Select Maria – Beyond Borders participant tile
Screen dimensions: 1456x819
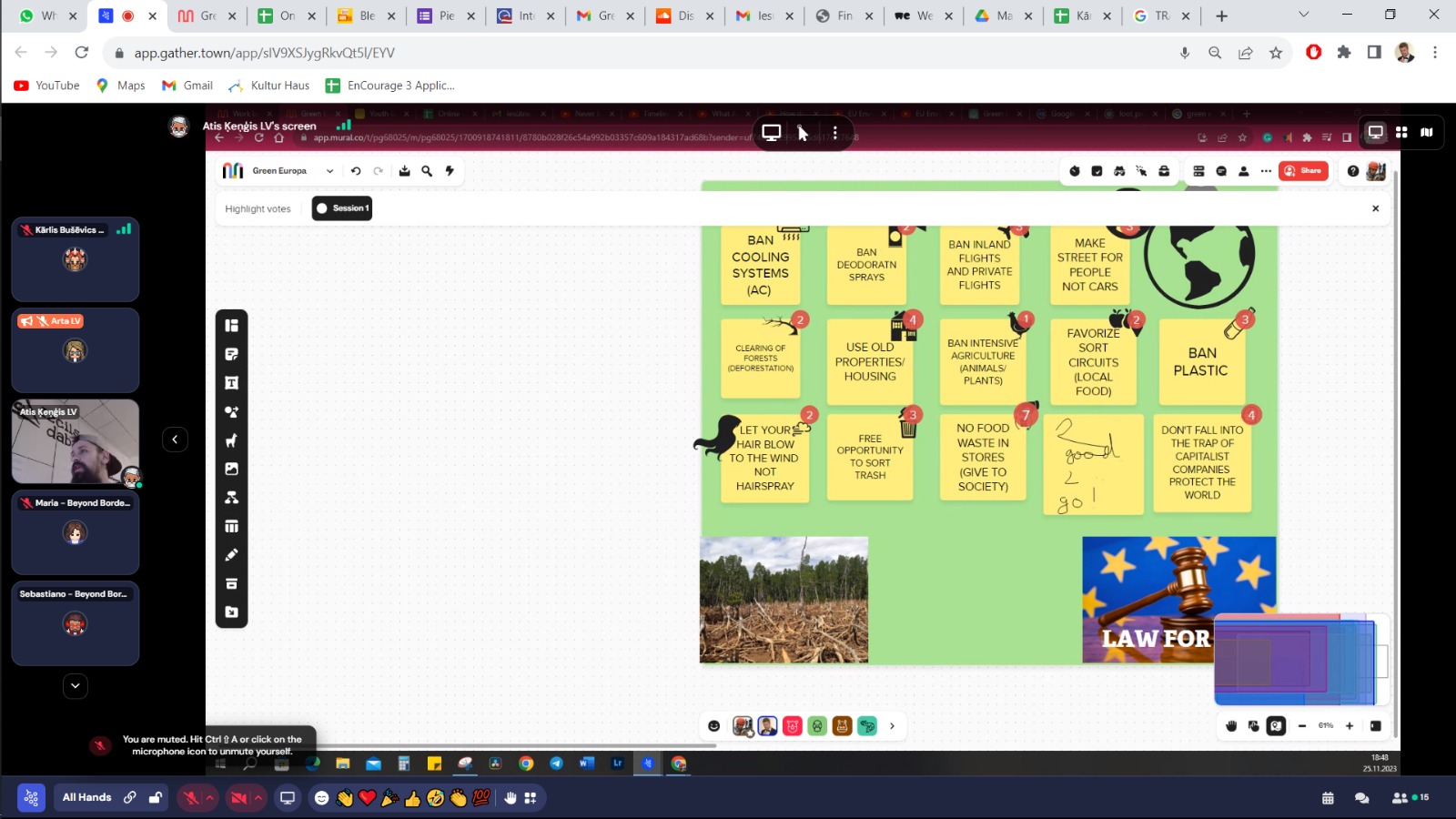click(x=76, y=532)
